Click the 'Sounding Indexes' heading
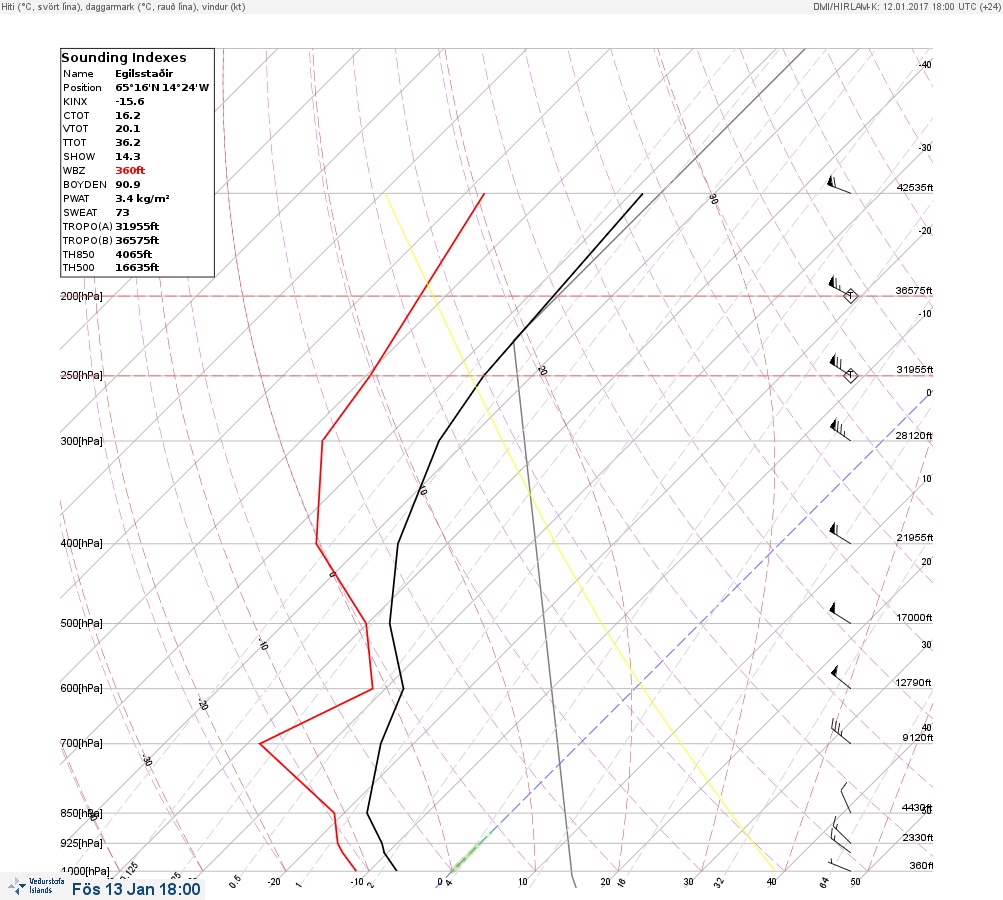Image resolution: width=1003 pixels, height=900 pixels. [124, 58]
